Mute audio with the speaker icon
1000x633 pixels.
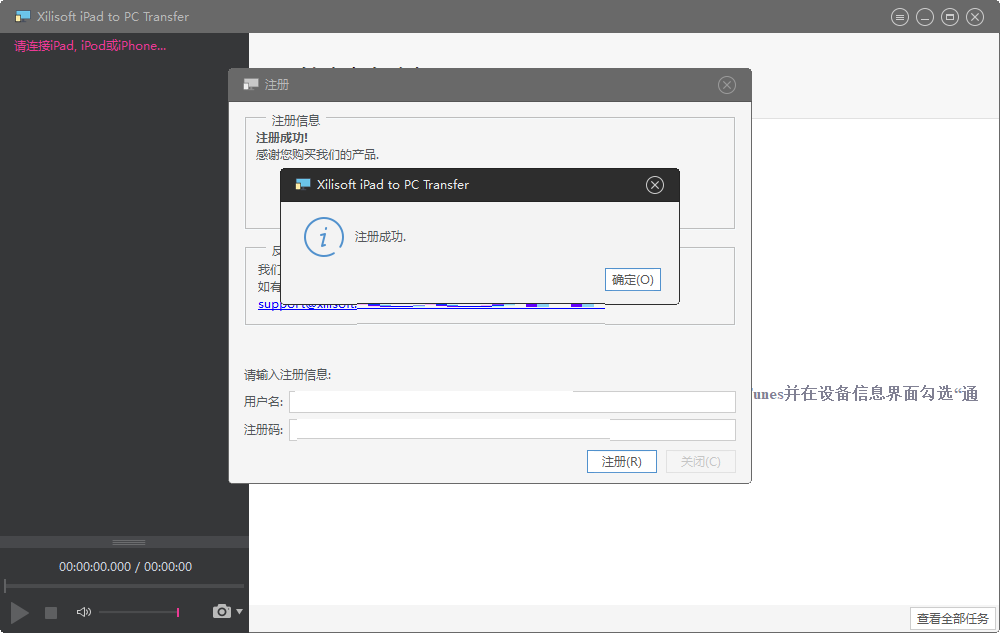coord(84,612)
